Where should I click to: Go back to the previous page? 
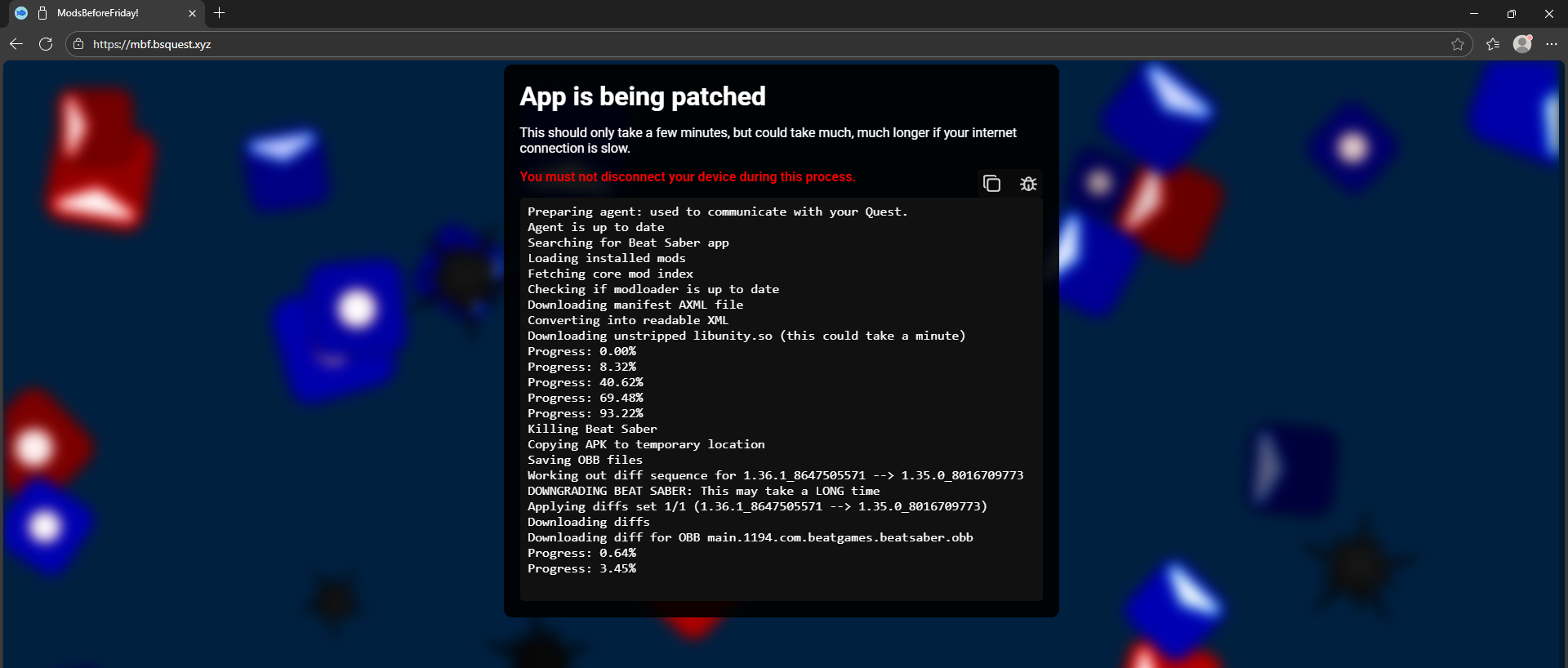(x=16, y=44)
